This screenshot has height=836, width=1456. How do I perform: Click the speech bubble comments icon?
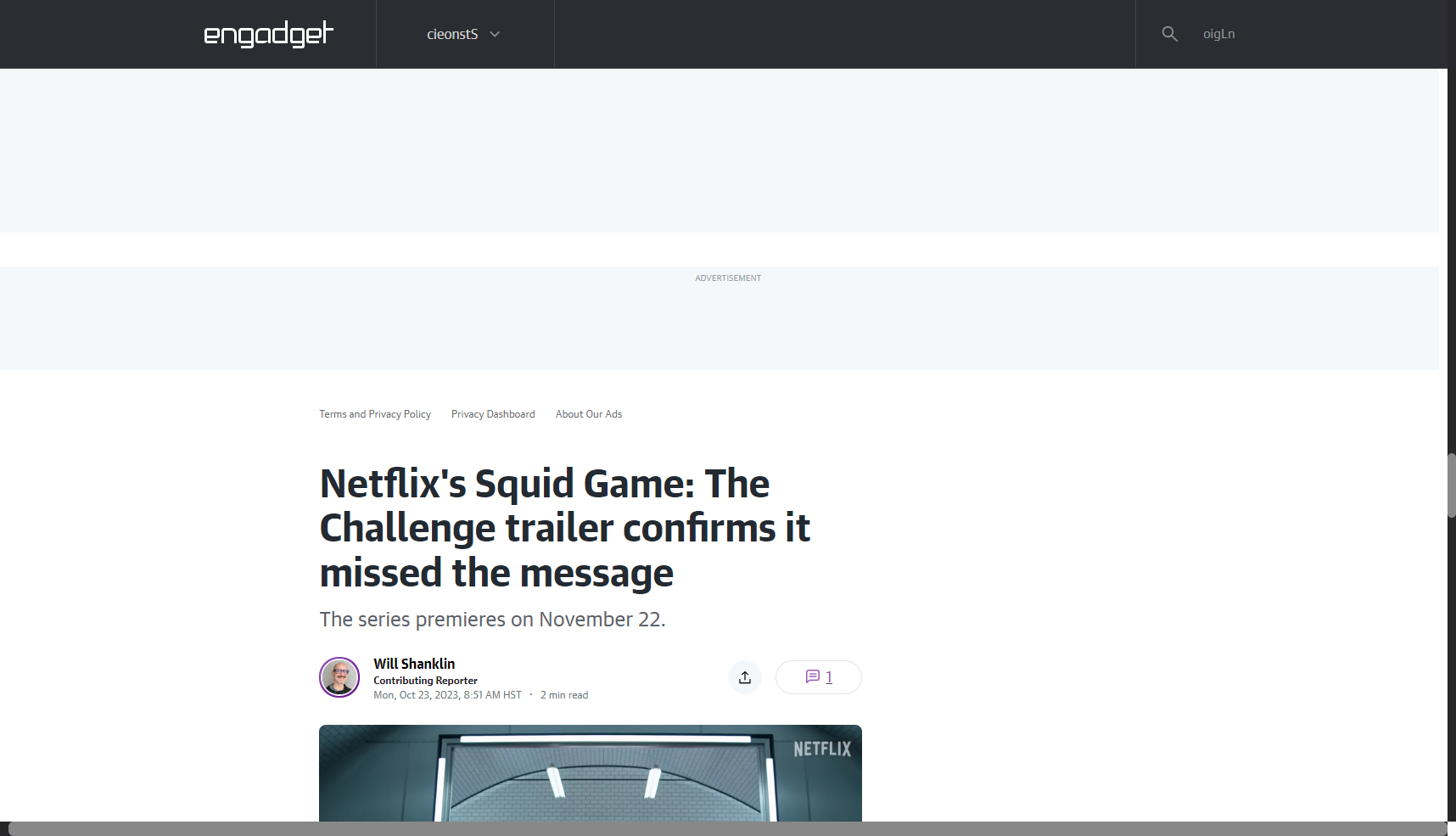[x=812, y=677]
